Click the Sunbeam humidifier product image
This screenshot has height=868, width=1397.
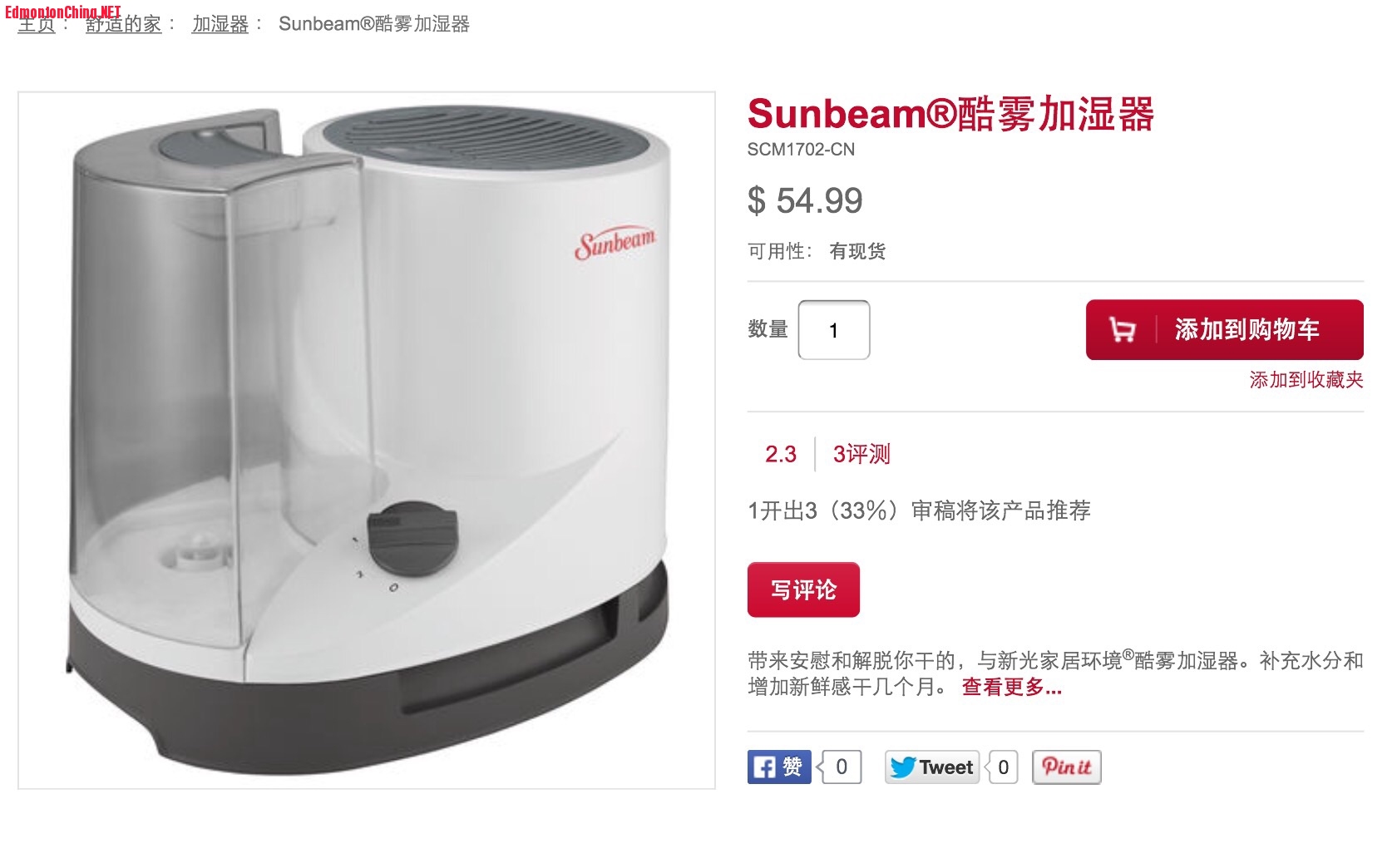(367, 440)
